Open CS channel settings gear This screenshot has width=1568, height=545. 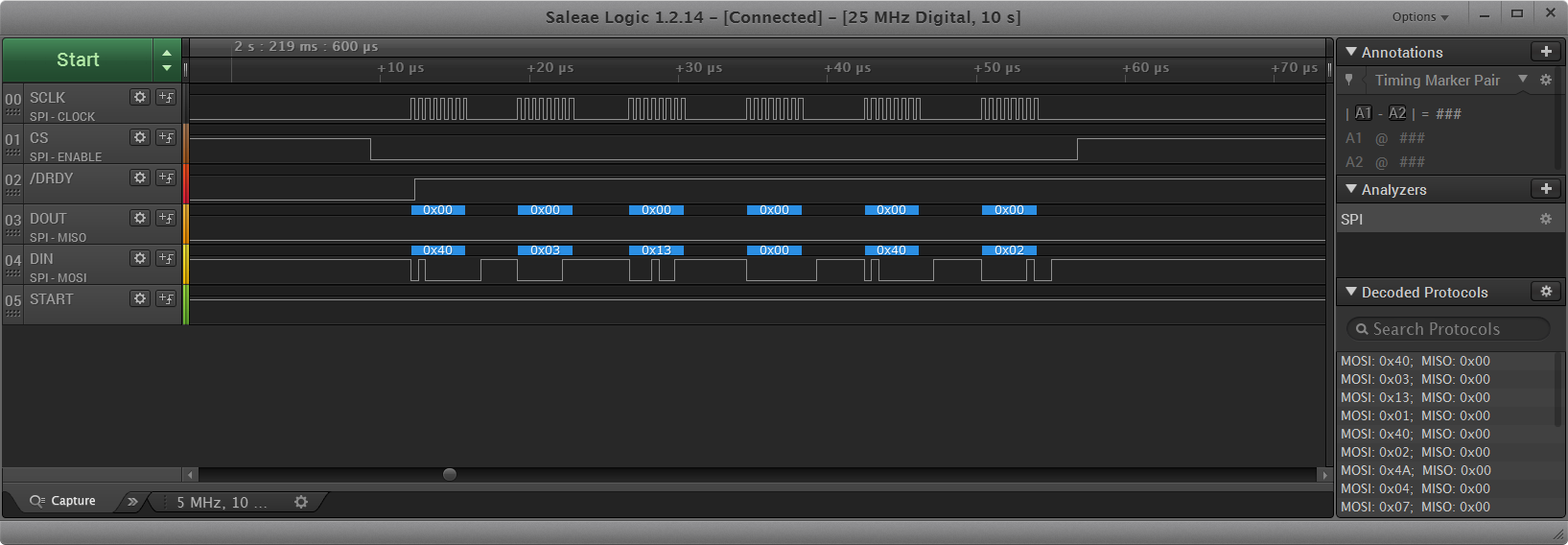point(140,137)
